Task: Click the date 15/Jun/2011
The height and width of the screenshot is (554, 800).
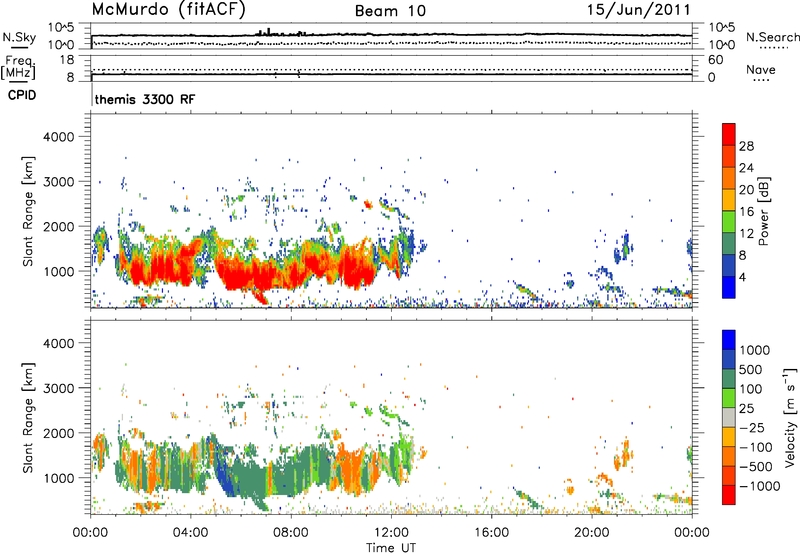Action: coord(638,10)
